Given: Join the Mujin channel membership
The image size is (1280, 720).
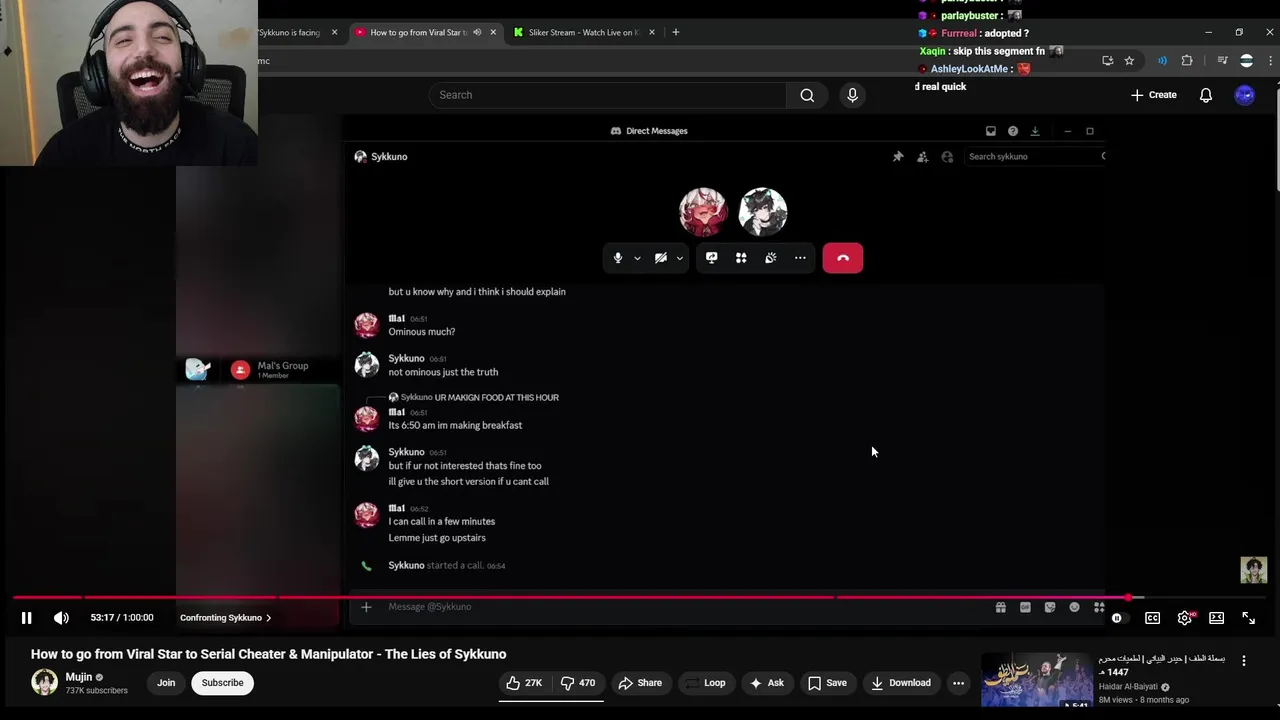Looking at the screenshot, I should 166,683.
